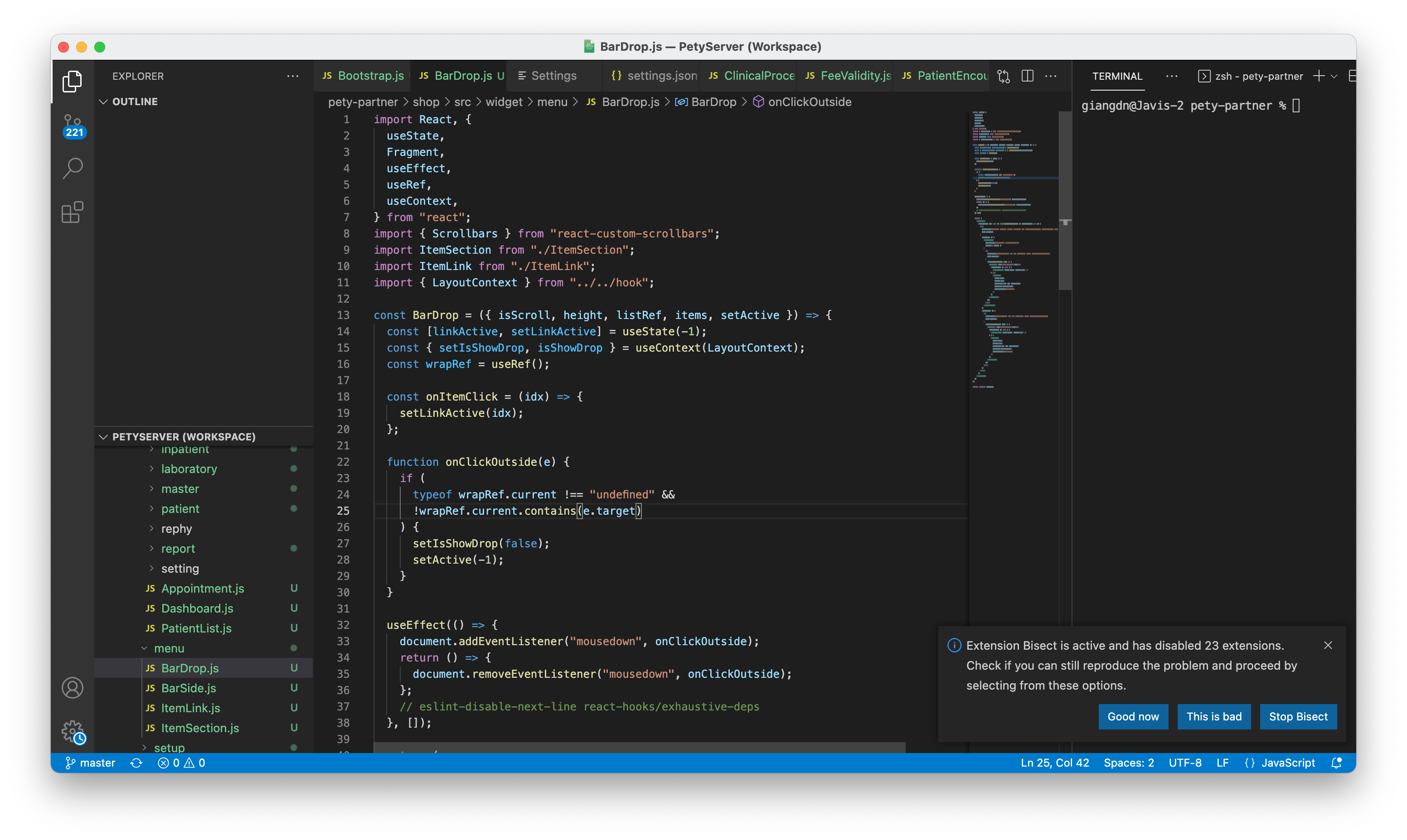Click the Accounts icon in the Activity Bar
This screenshot has height=840, width=1407.
coord(73,688)
